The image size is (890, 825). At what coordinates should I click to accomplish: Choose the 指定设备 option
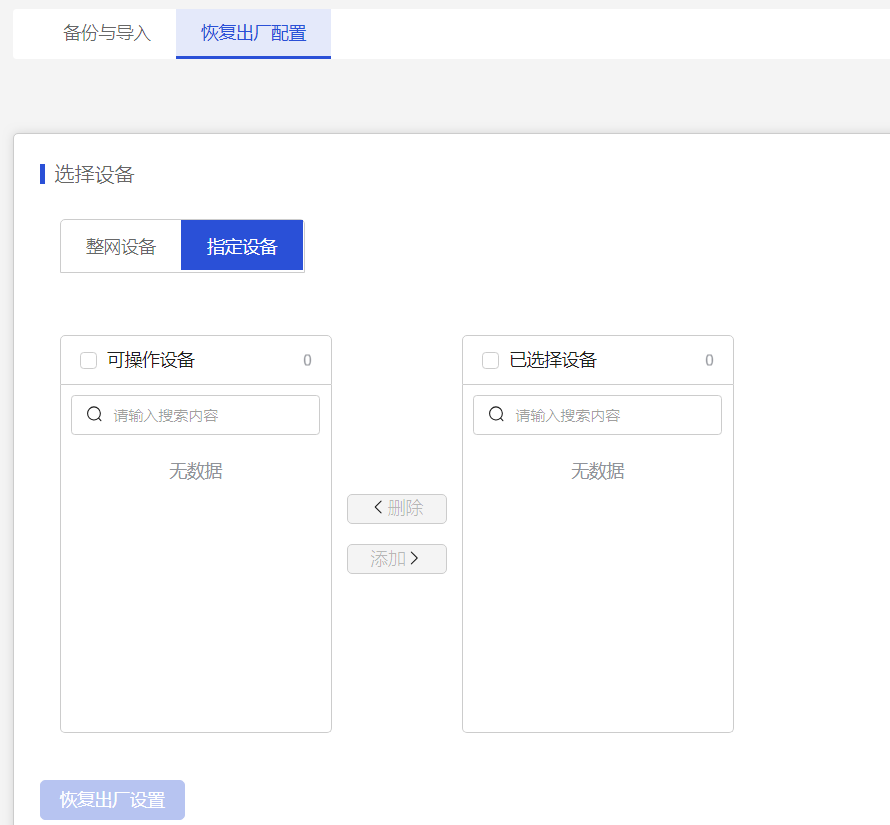tap(242, 247)
